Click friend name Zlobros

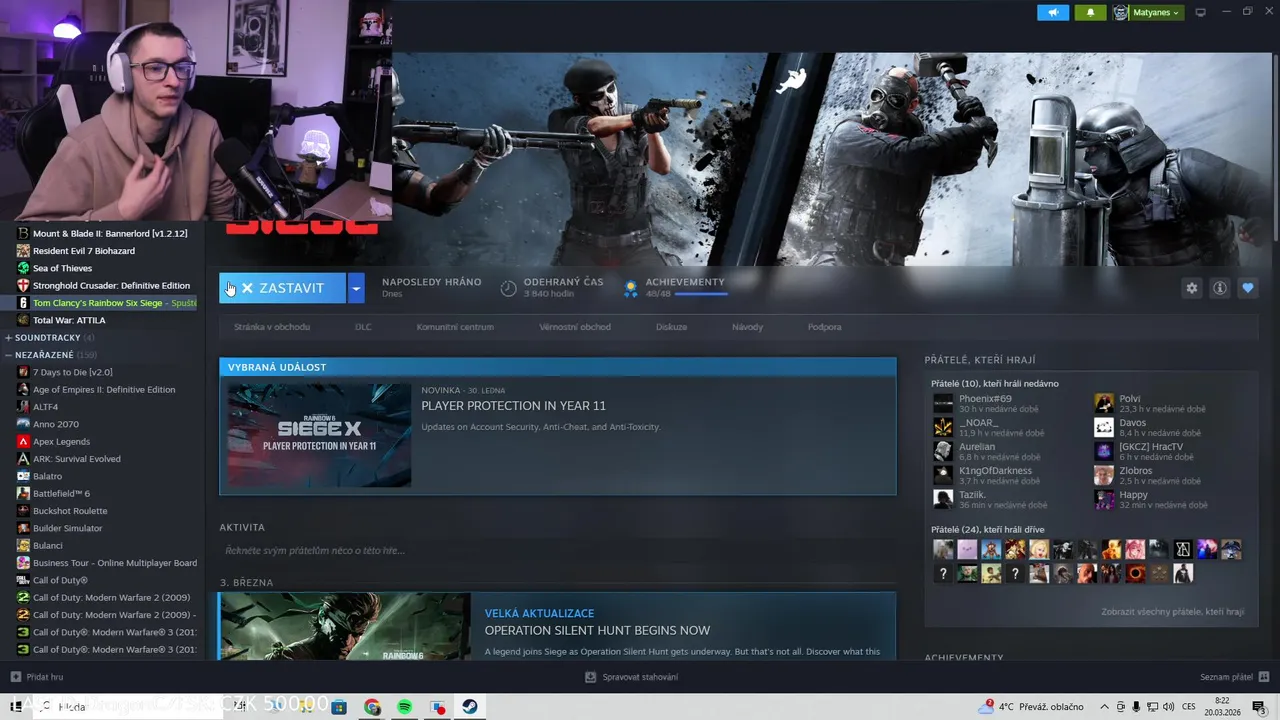1135,471
